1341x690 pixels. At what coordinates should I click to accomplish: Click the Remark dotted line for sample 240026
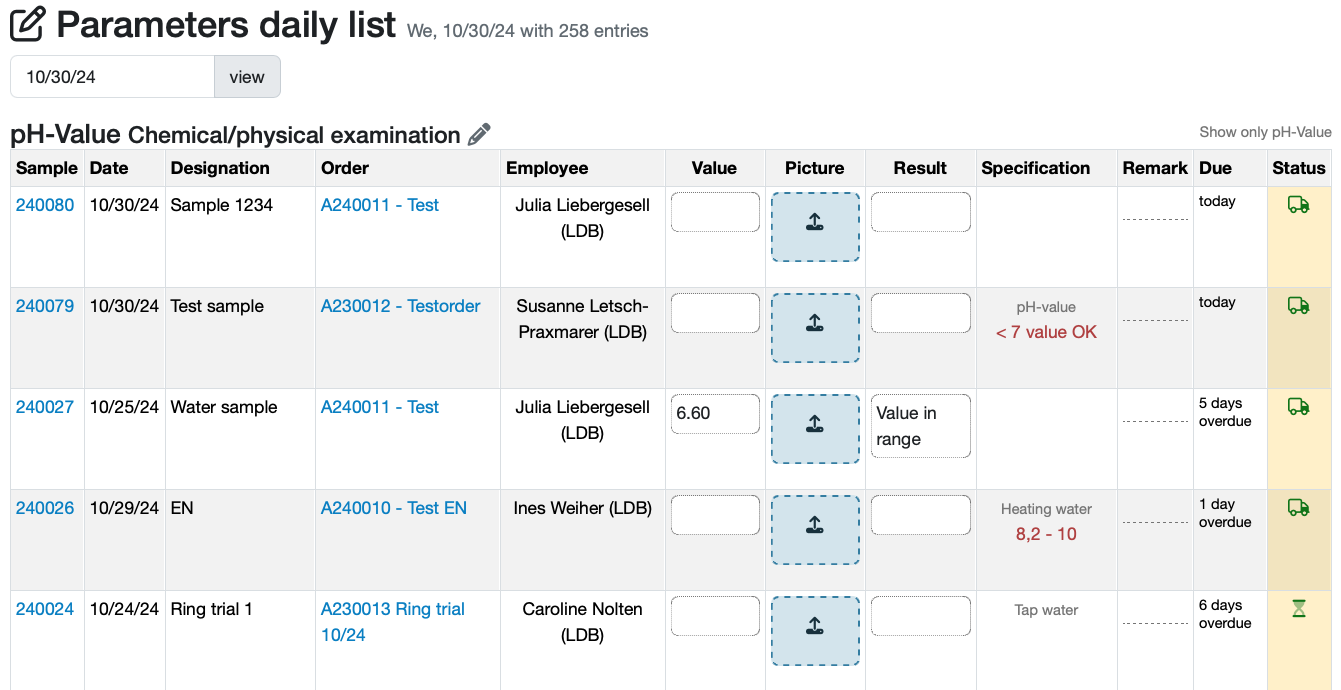[1155, 522]
